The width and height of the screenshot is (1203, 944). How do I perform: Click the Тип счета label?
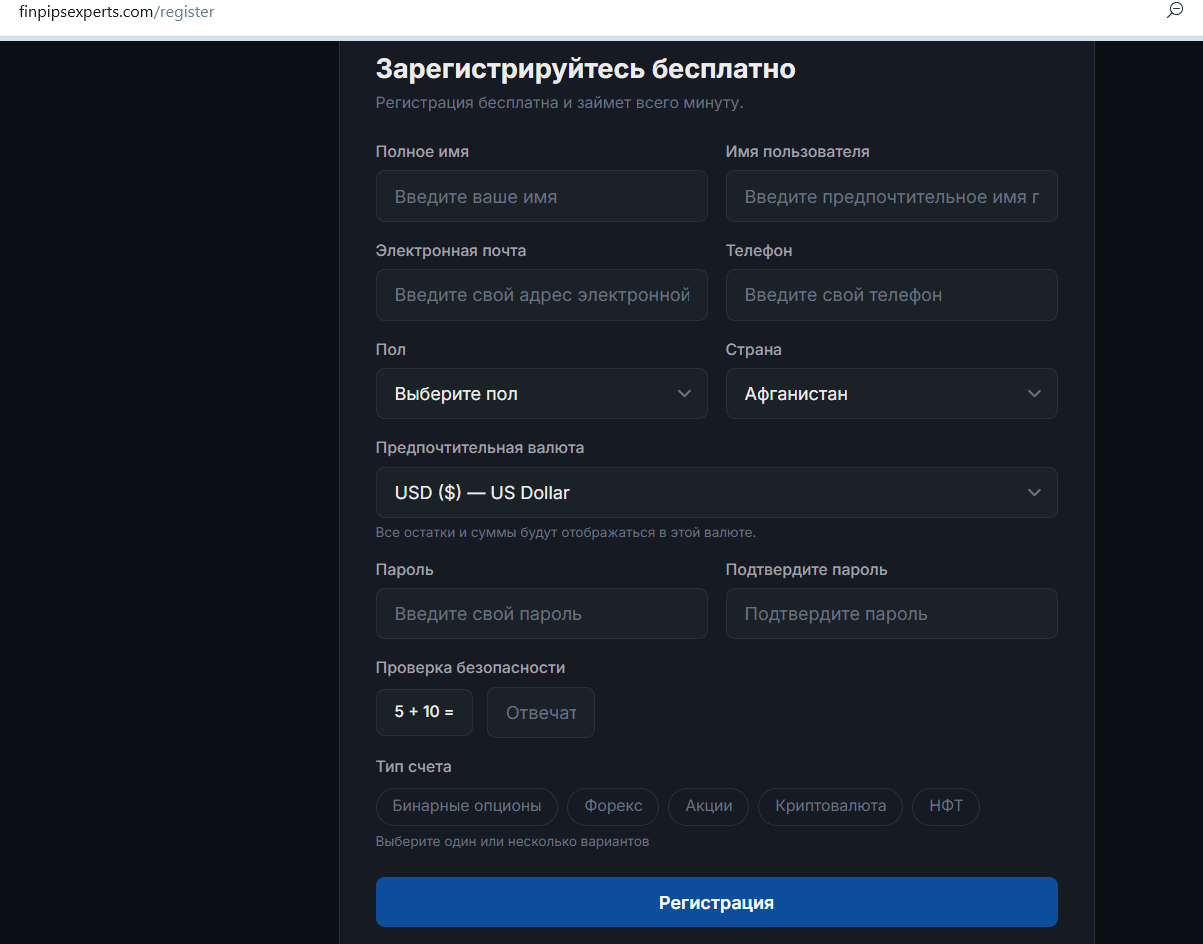(413, 767)
